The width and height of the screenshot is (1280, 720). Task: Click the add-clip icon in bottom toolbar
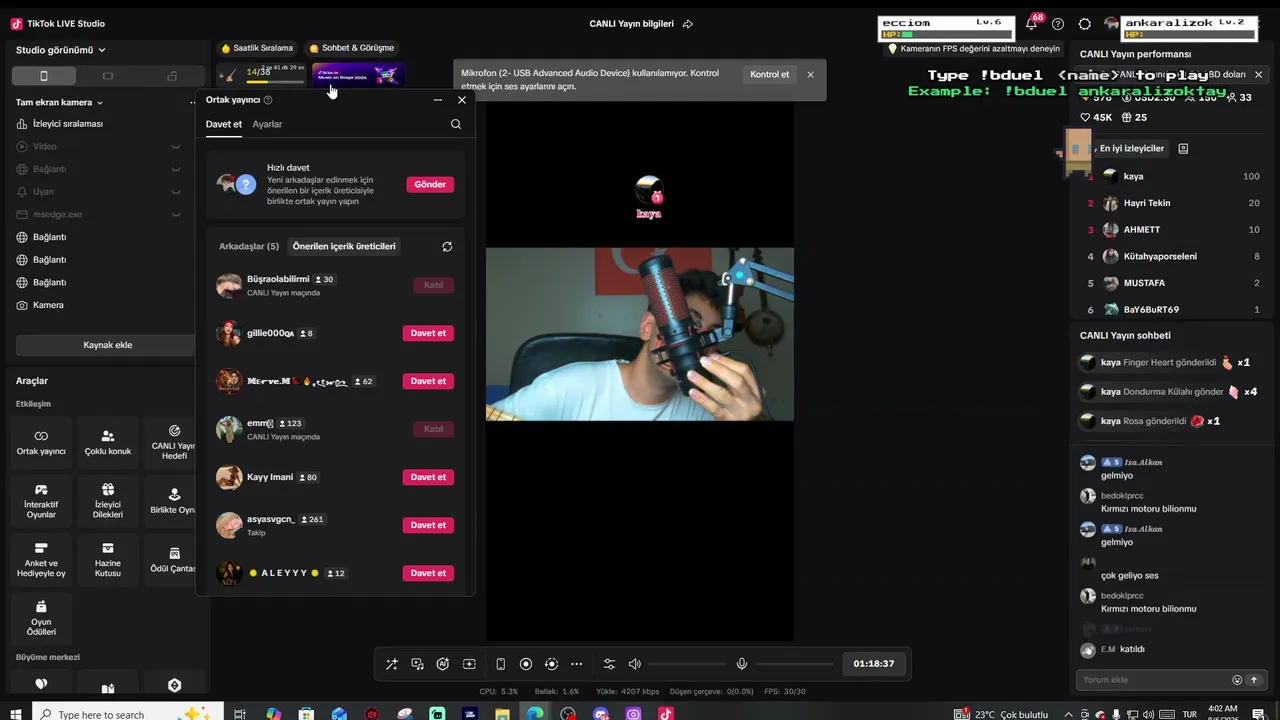tap(469, 664)
